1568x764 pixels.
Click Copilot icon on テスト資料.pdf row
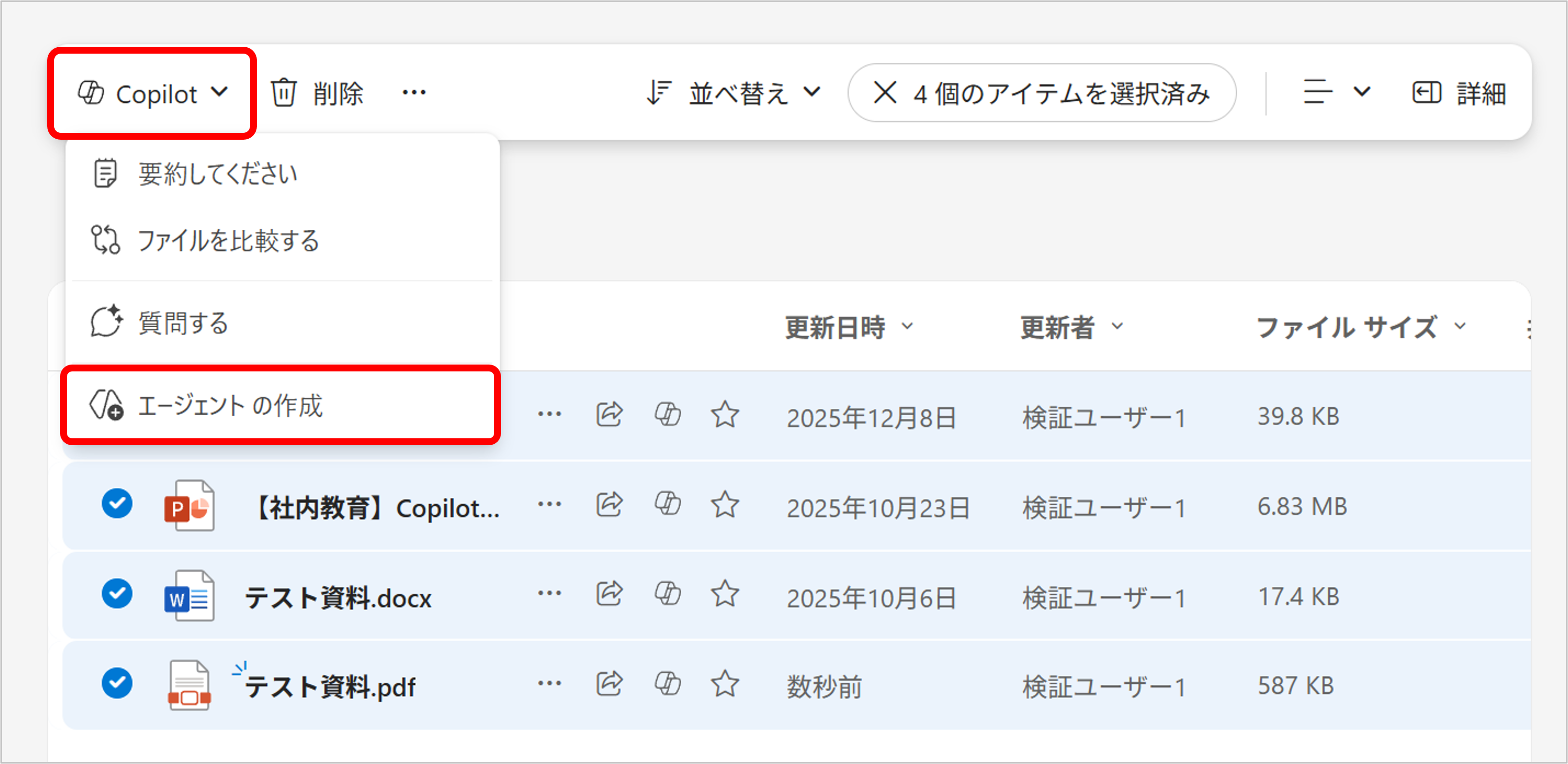667,684
